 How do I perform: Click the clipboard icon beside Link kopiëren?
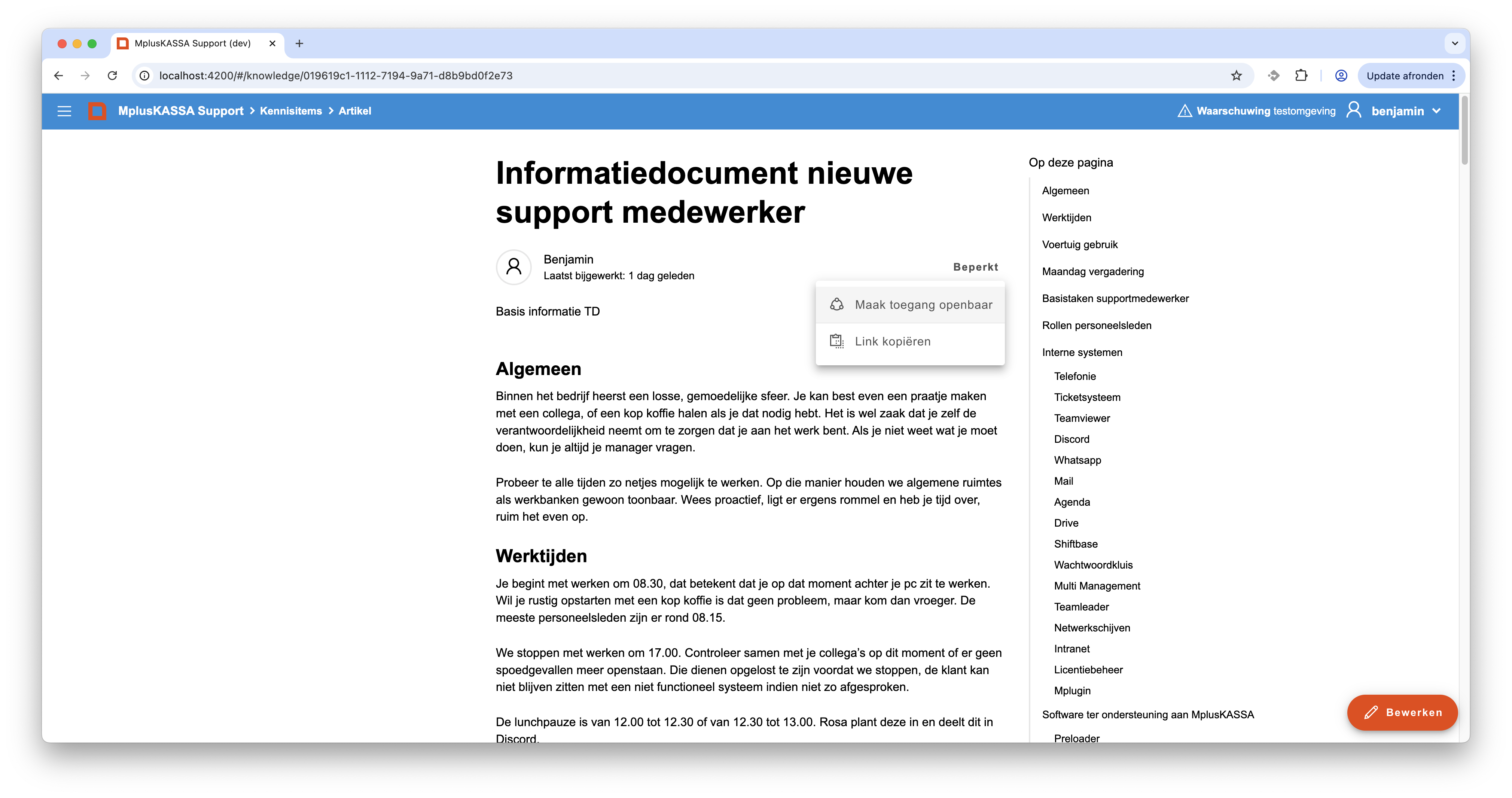coord(836,341)
